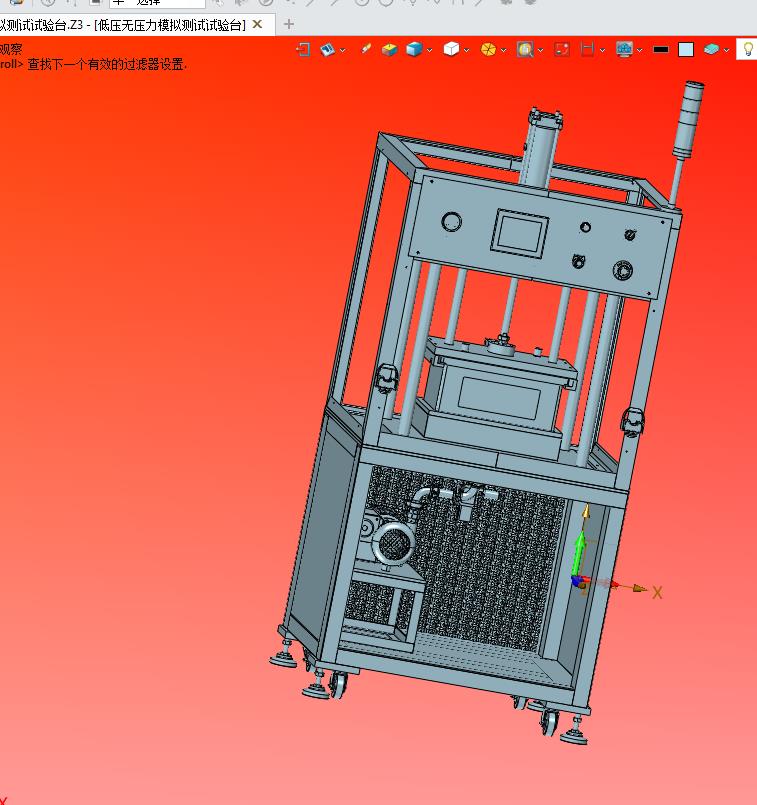The image size is (757, 805).
Task: Expand the blue cube display mode dropdown
Action: [x=430, y=50]
